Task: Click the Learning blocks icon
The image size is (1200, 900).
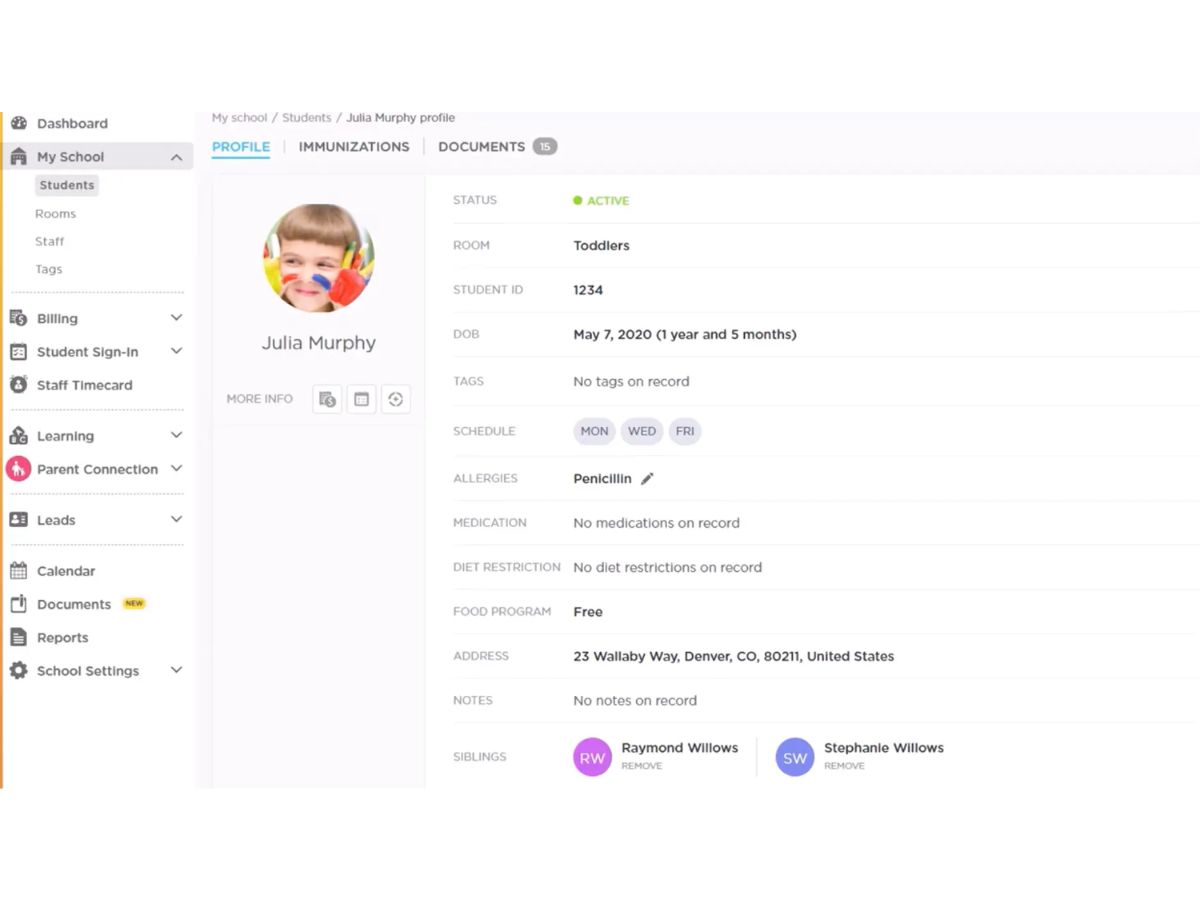Action: pyautogui.click(x=18, y=436)
